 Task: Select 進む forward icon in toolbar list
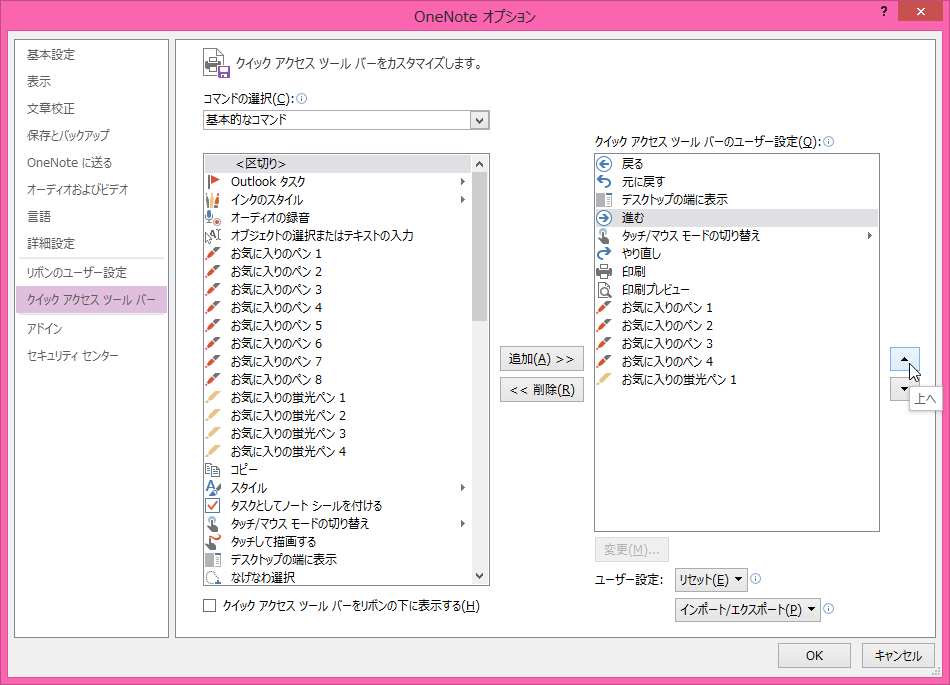(x=604, y=217)
